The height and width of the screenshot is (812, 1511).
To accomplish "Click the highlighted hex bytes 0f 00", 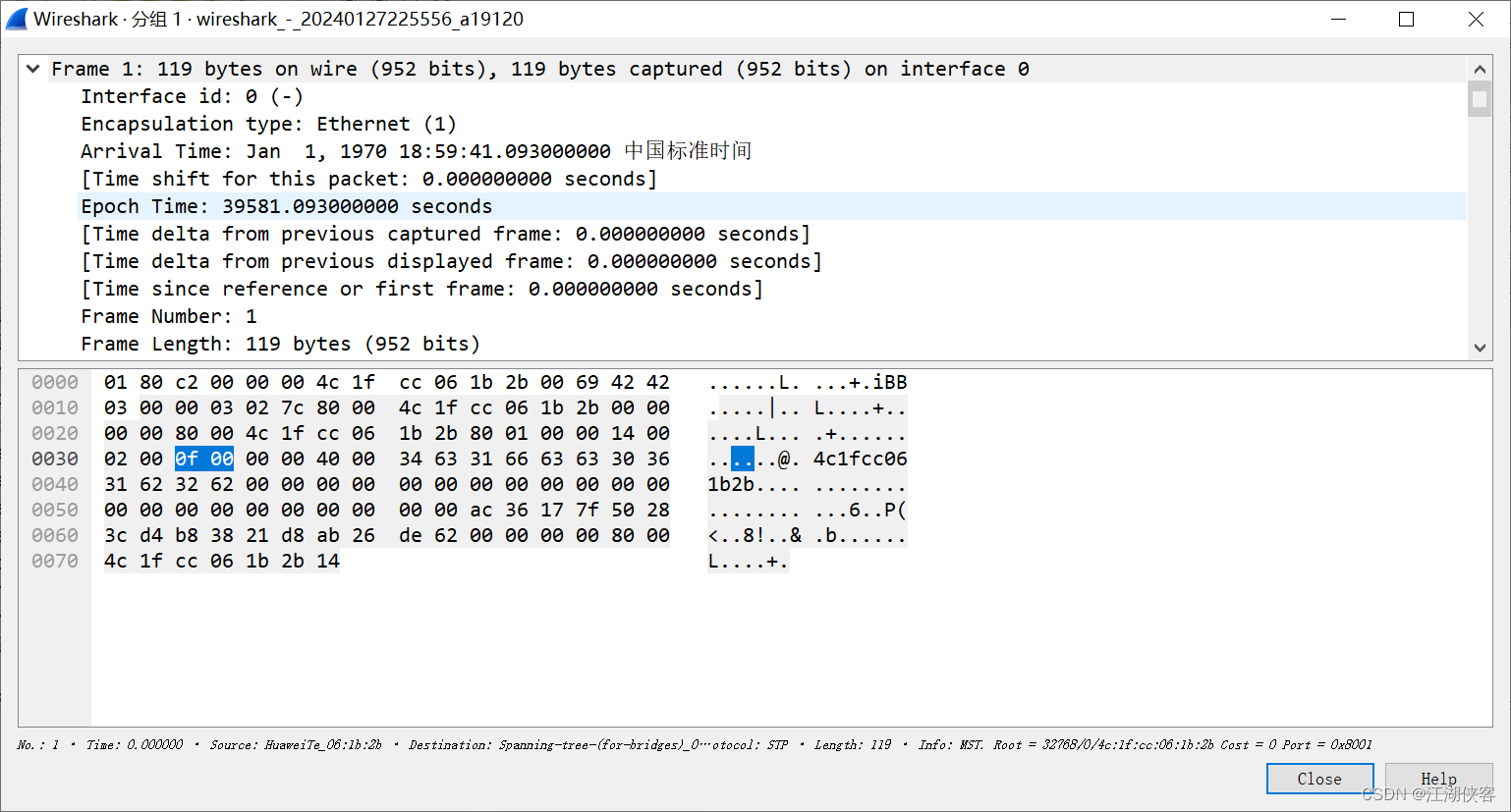I will click(204, 459).
